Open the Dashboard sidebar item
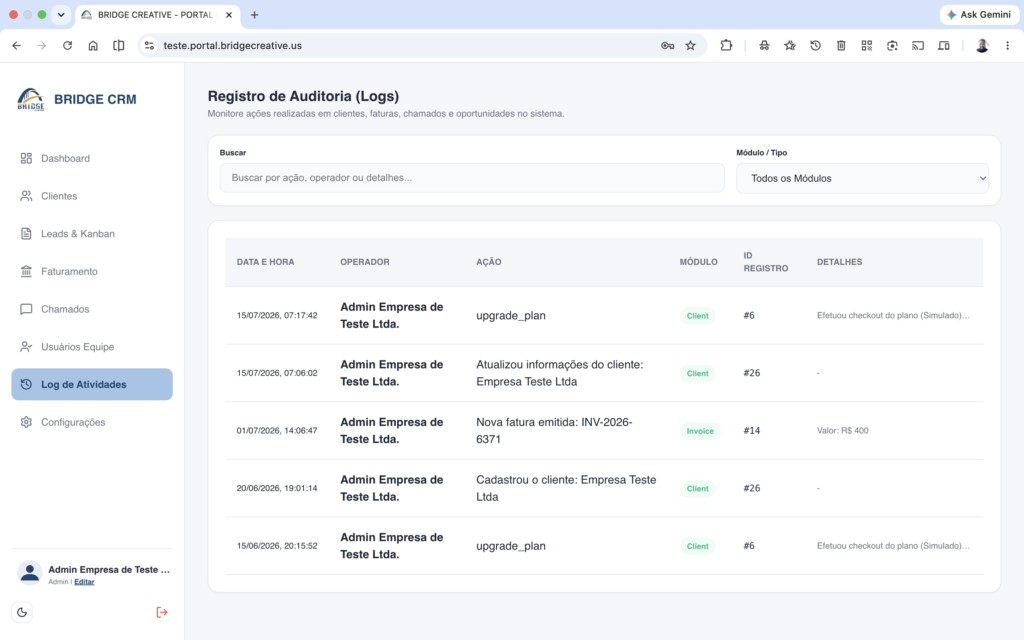Viewport: 1024px width, 640px height. point(92,159)
